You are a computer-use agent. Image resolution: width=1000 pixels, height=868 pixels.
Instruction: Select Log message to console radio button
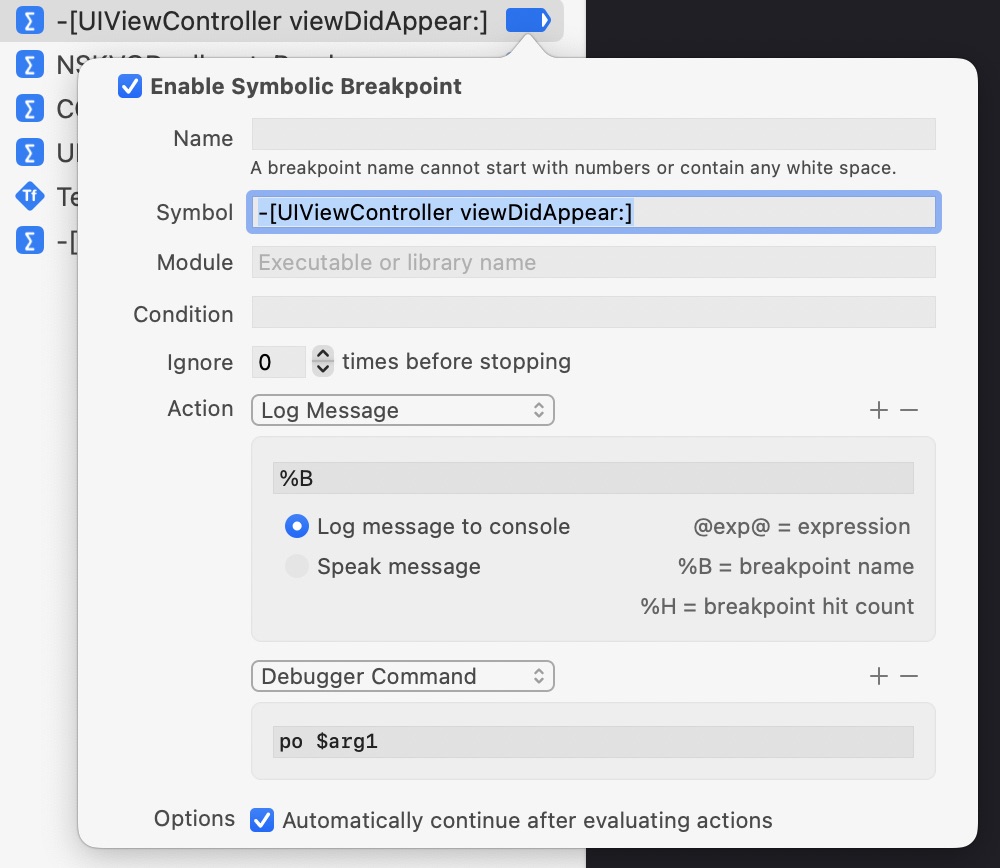click(x=297, y=526)
